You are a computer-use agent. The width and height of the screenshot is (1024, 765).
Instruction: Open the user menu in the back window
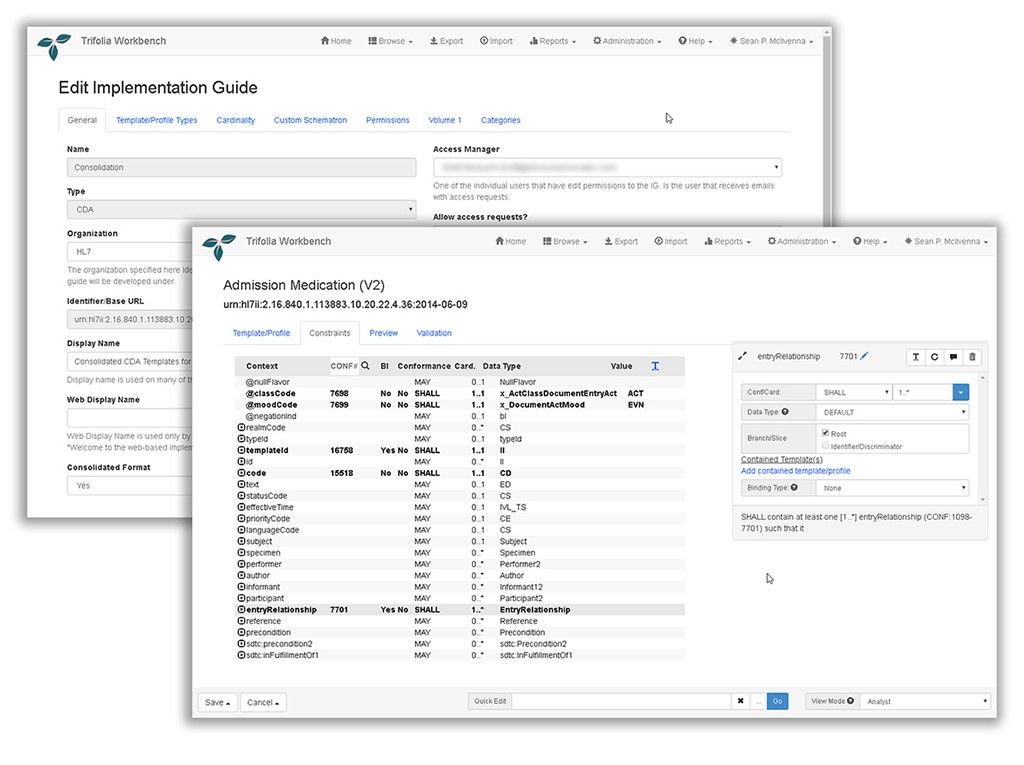[x=771, y=41]
